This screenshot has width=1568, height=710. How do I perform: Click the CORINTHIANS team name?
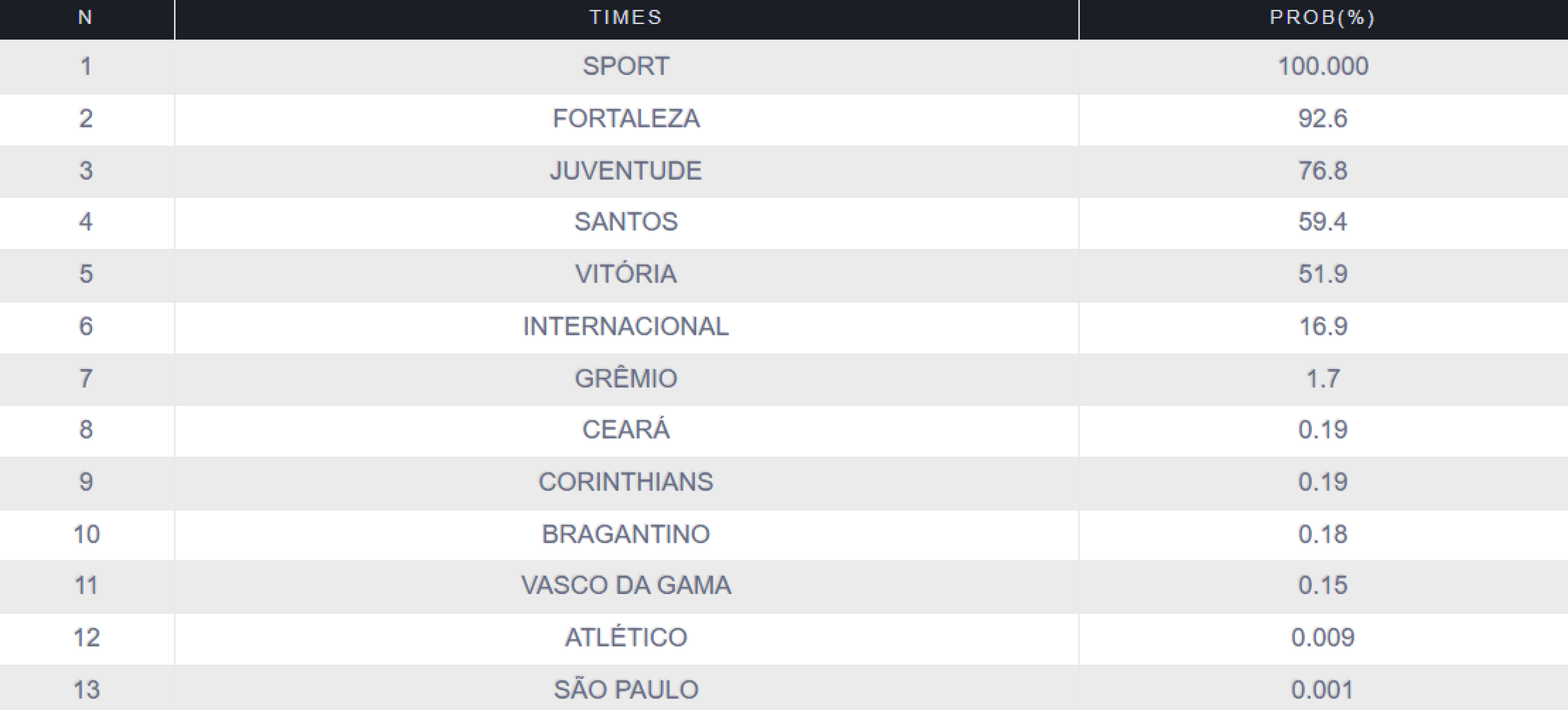coord(626,483)
